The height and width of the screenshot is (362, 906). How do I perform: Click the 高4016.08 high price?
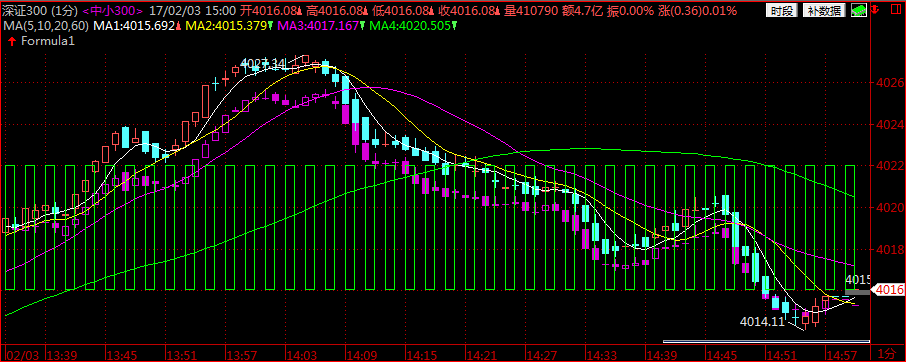(x=335, y=10)
